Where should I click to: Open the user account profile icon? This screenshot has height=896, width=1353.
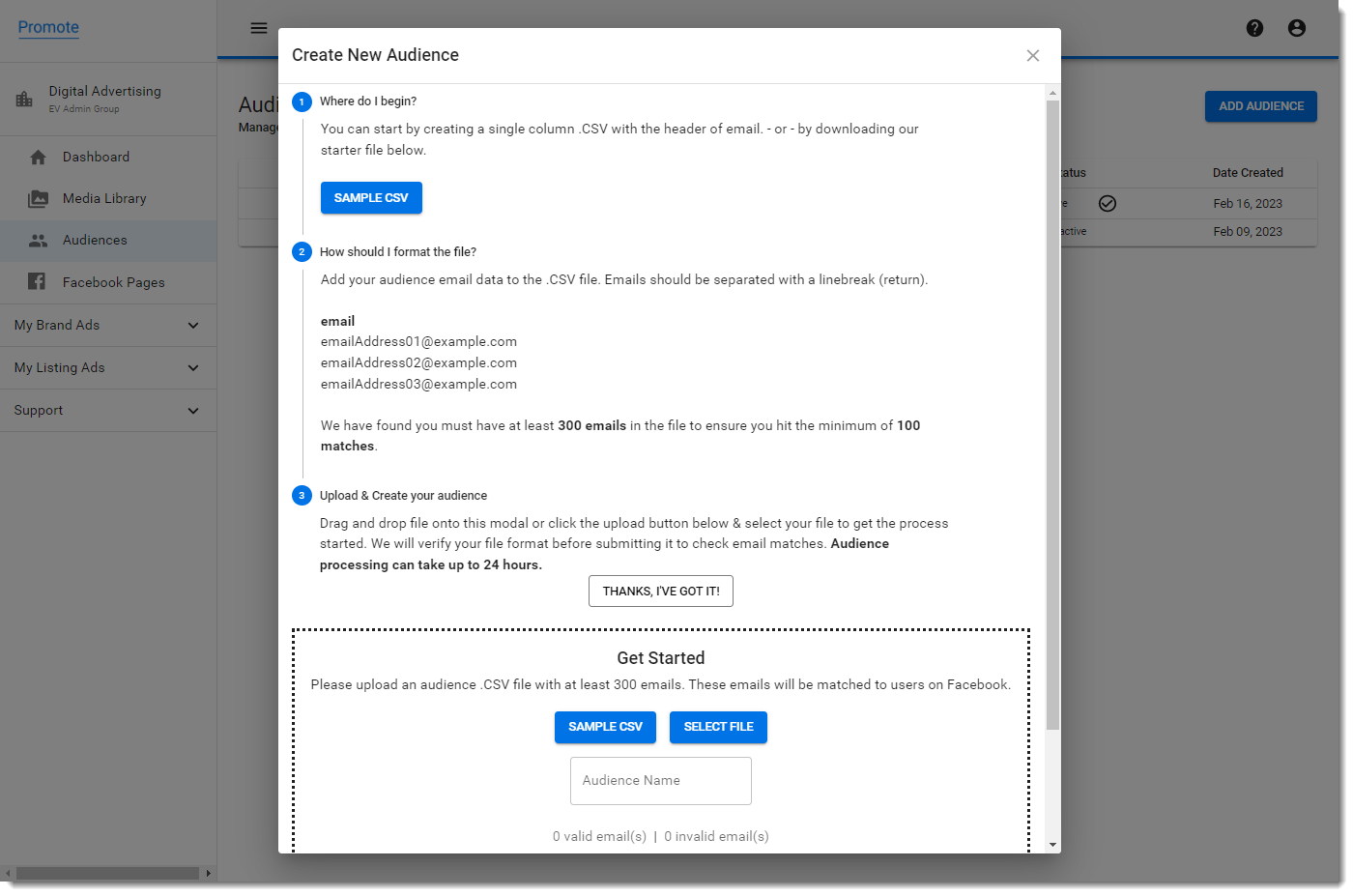[x=1297, y=28]
